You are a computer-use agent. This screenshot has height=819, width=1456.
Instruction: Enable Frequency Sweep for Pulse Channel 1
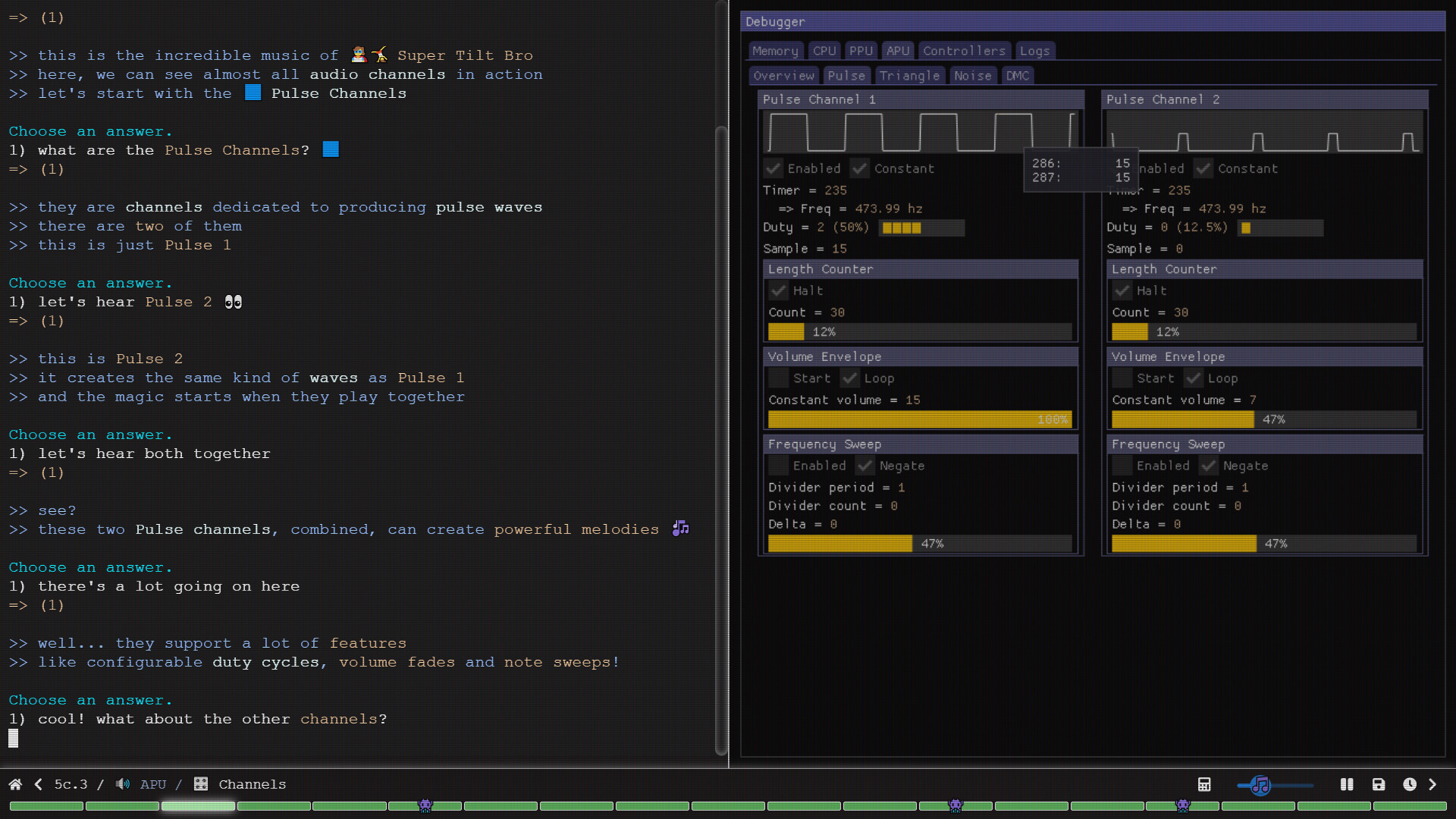[778, 466]
